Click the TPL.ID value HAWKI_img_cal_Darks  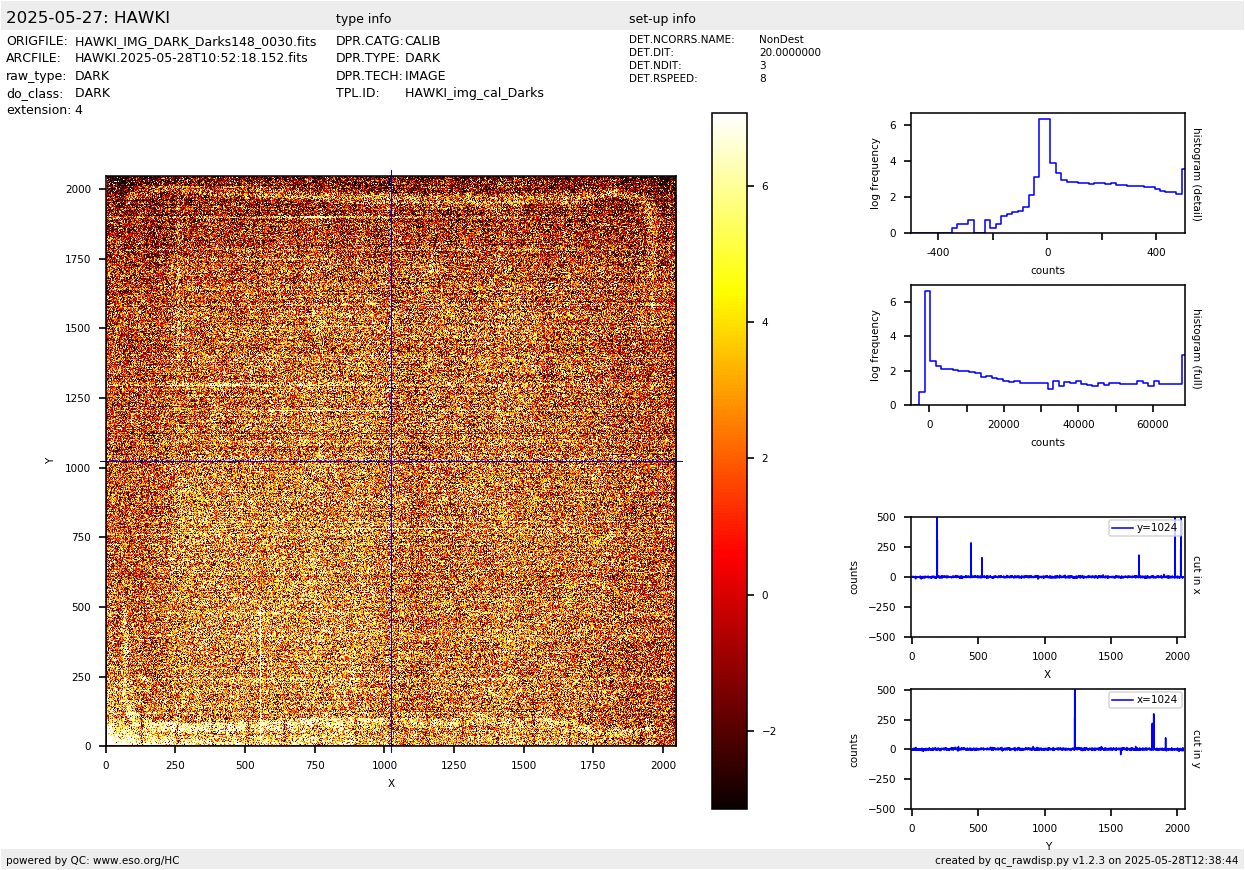click(474, 93)
